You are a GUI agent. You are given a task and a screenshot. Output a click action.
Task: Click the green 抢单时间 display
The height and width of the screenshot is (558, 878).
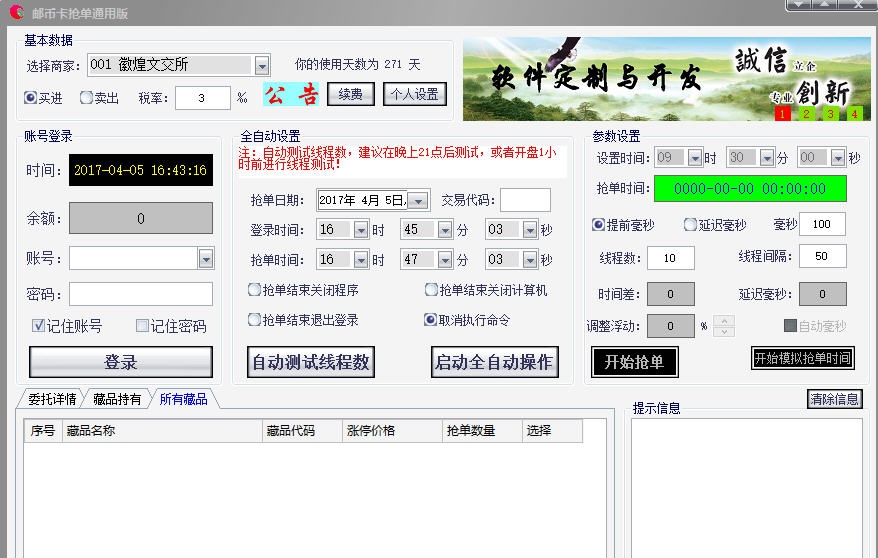tap(750, 189)
